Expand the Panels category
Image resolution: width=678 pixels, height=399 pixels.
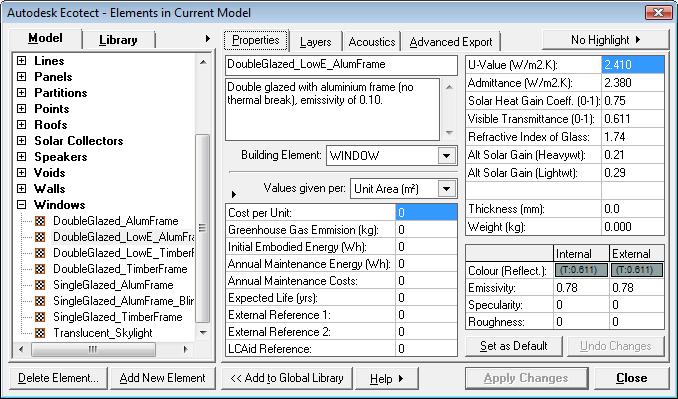coord(22,77)
